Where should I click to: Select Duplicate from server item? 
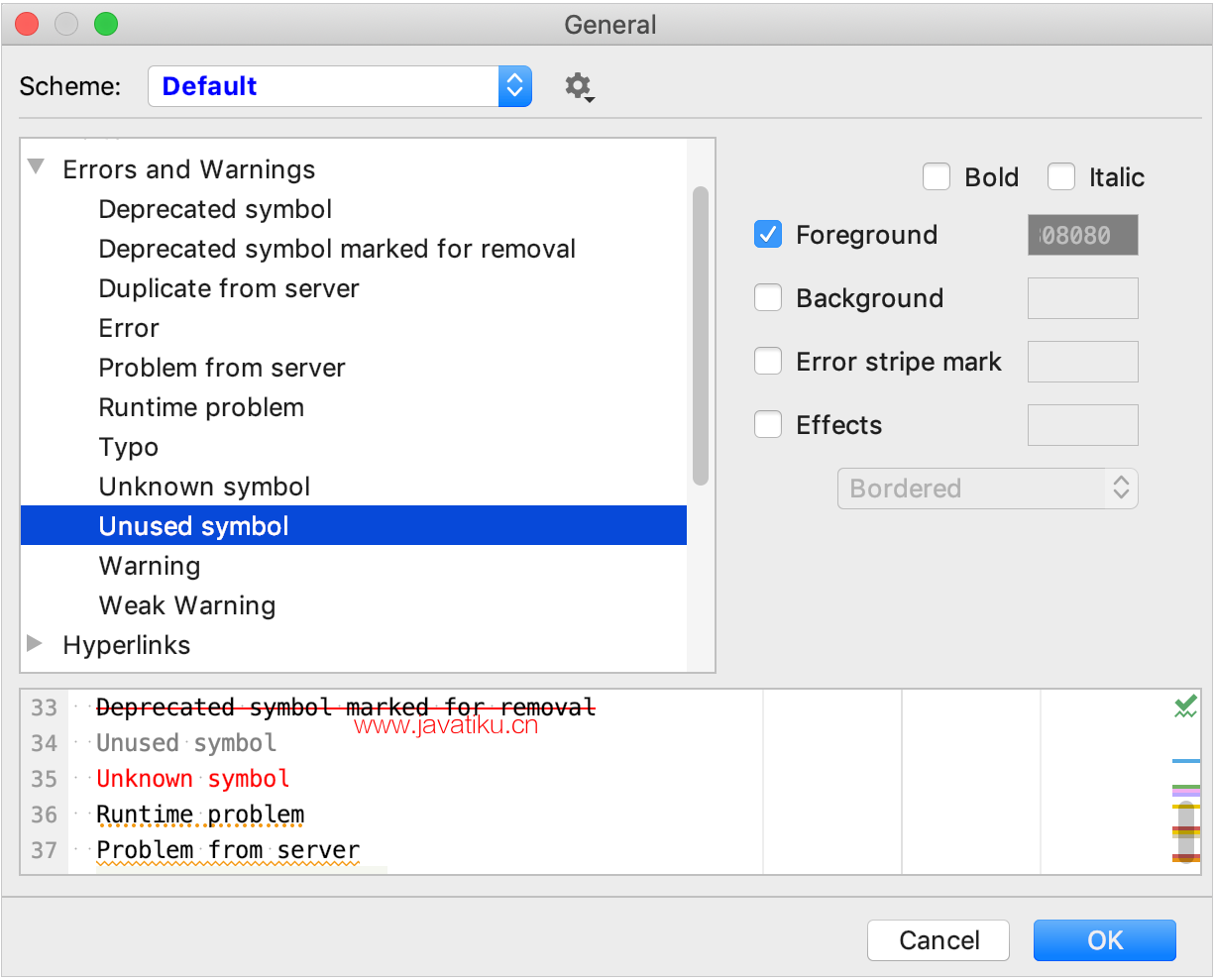coord(354,288)
